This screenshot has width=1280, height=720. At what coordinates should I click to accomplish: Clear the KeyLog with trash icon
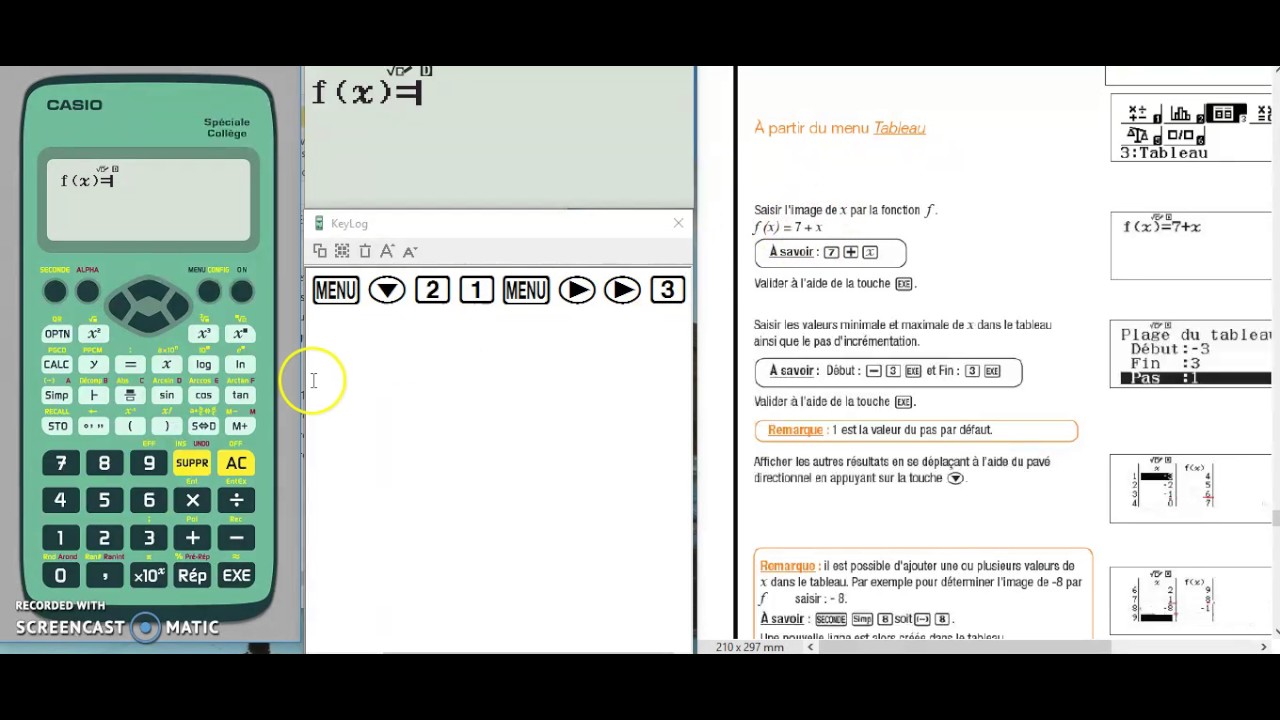click(365, 251)
